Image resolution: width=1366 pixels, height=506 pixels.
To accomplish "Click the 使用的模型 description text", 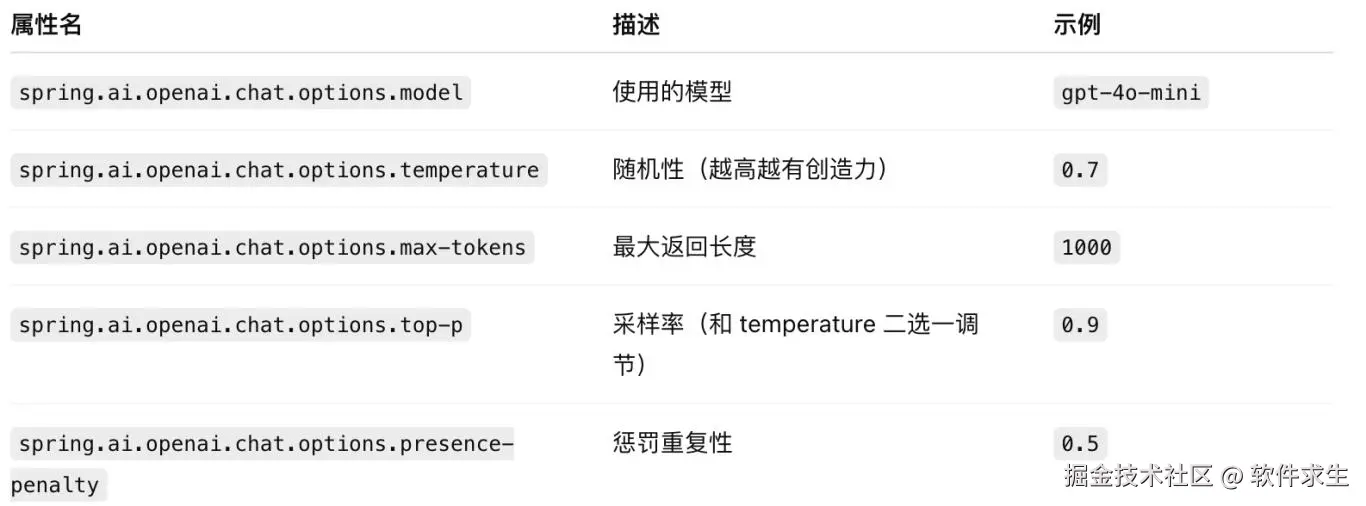I will tap(672, 93).
